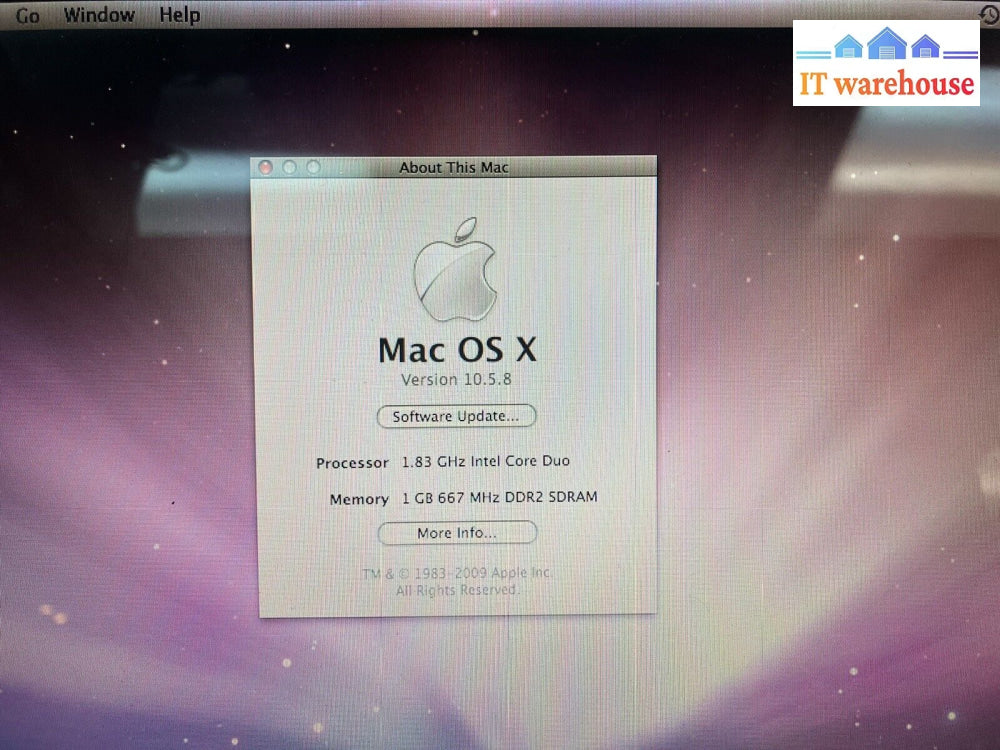Click the house icons in IT warehouse logo

click(886, 45)
